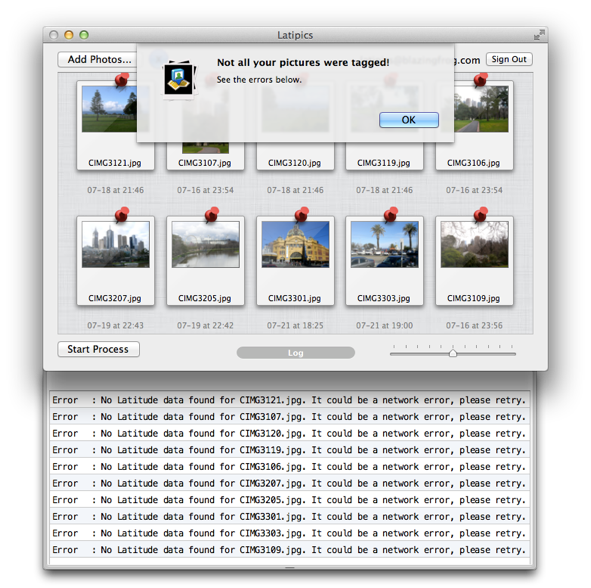This screenshot has height=588, width=591.
Task: Click the red pushpin on CIMG3207.jpg
Action: pos(122,214)
